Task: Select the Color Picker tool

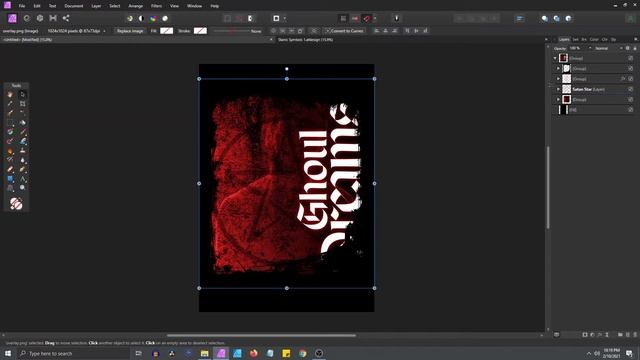Action: click(x=10, y=104)
